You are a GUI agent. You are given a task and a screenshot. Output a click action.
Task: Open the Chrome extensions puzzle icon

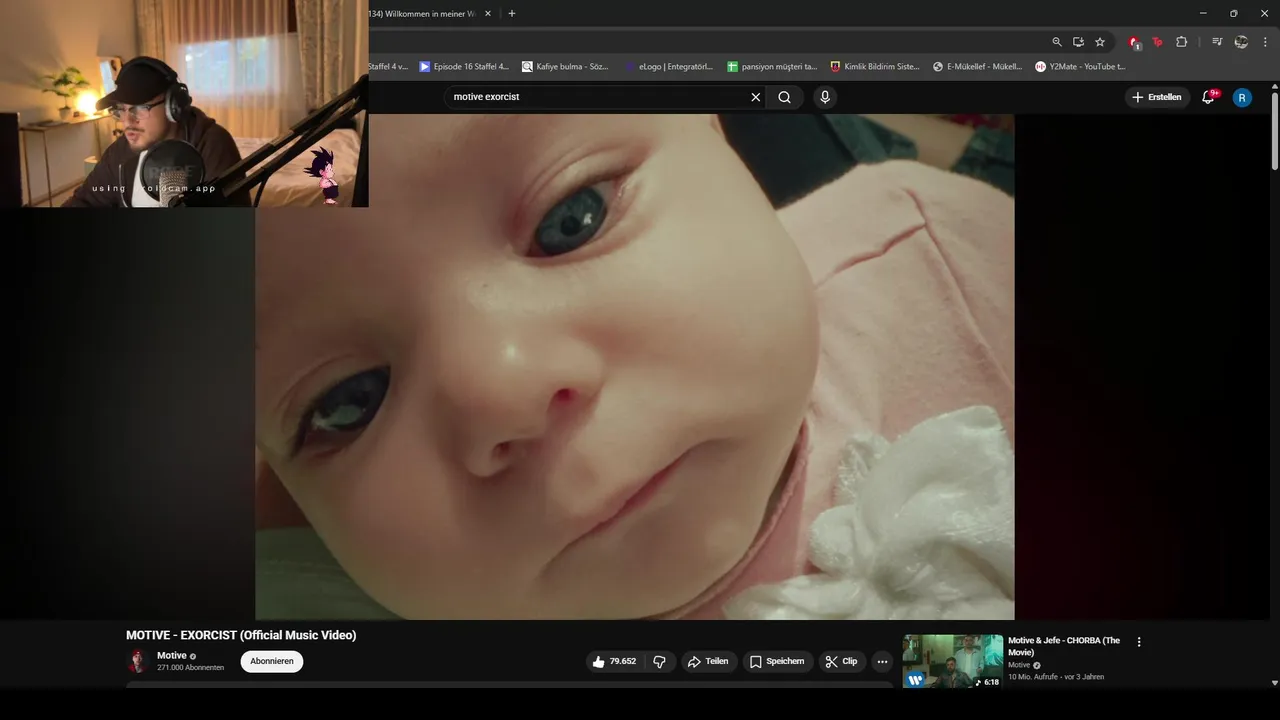(1182, 42)
